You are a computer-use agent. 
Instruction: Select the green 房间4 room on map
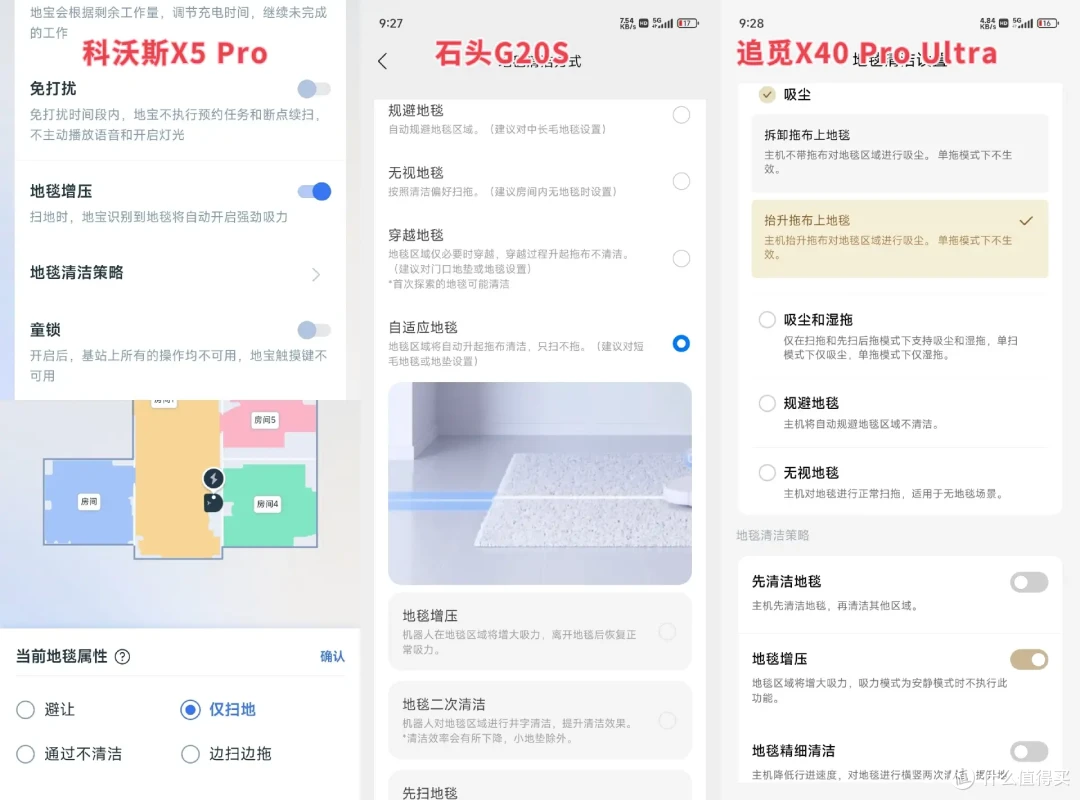tap(267, 504)
